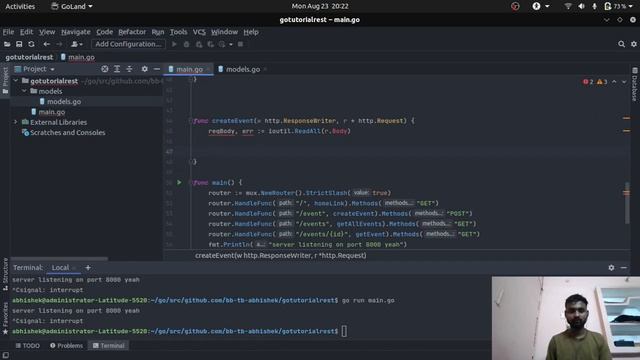
Task: Click the debug bug icon
Action: pos(187,44)
